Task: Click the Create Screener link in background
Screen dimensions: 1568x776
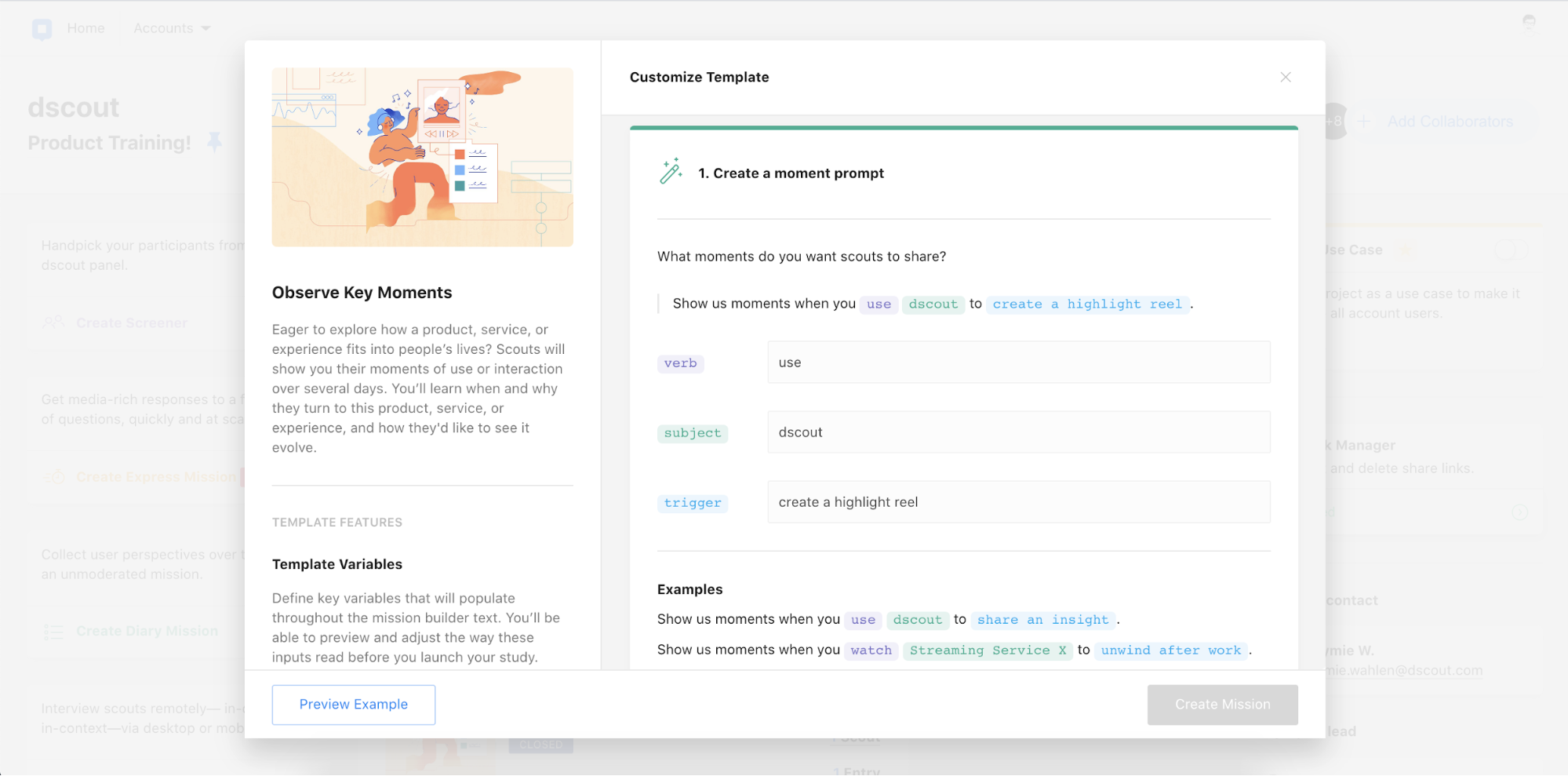Action: click(x=132, y=323)
